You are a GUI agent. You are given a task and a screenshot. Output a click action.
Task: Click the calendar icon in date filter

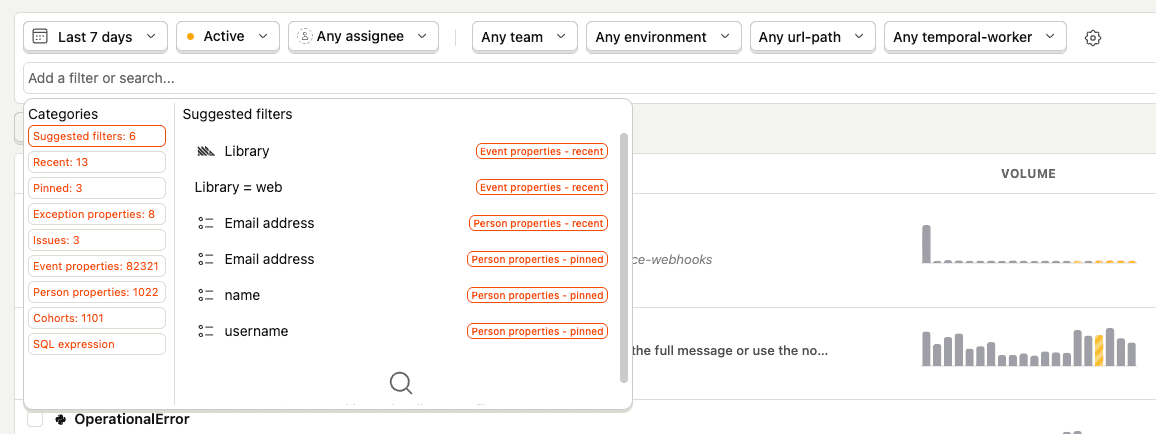coord(41,36)
